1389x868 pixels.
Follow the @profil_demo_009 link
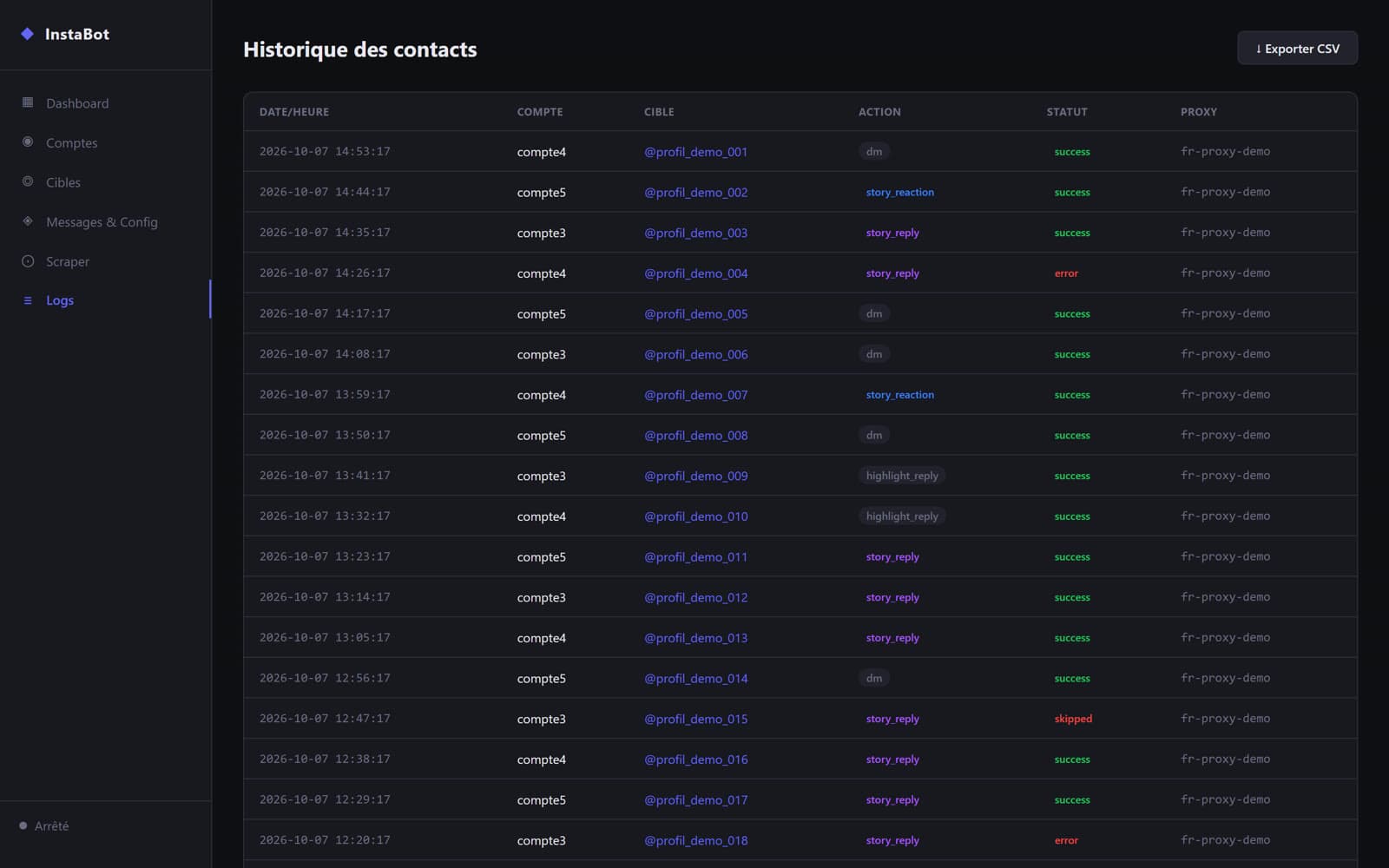pos(695,476)
